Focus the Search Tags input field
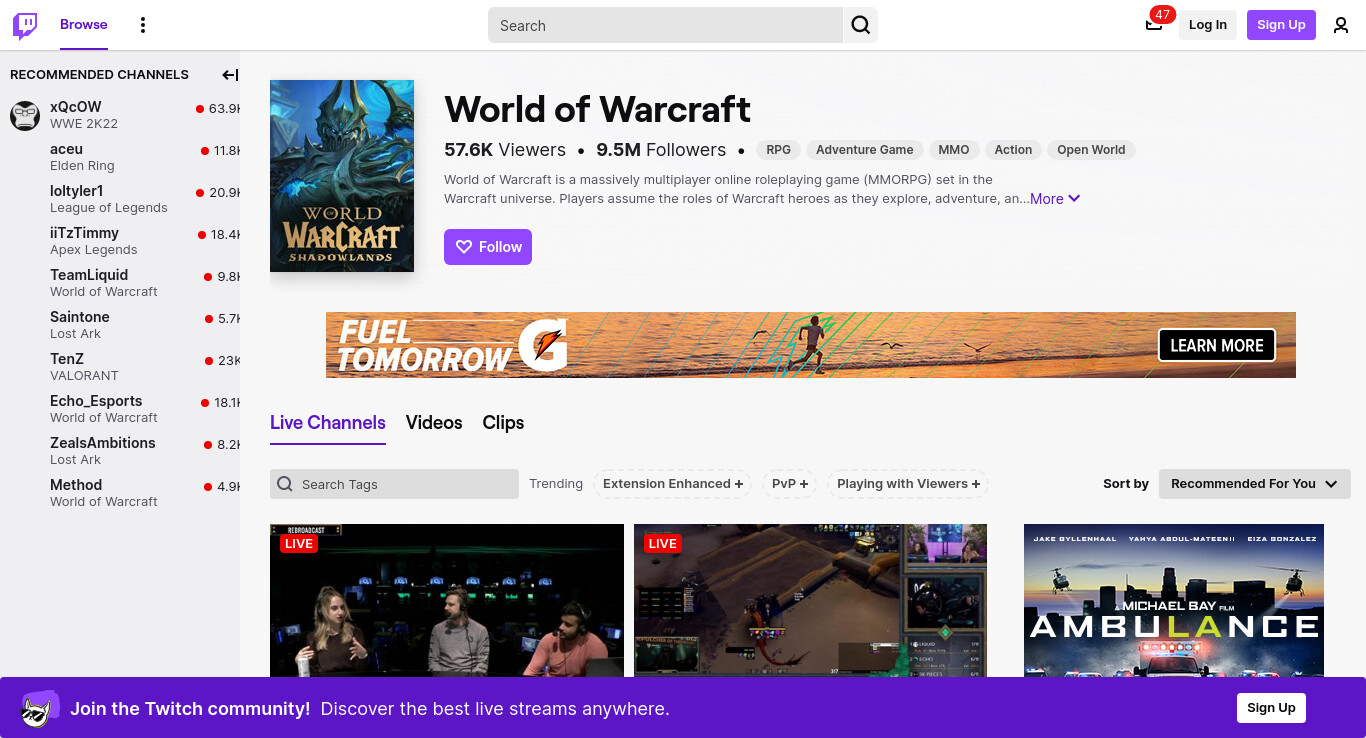The width and height of the screenshot is (1366, 738). pos(394,484)
